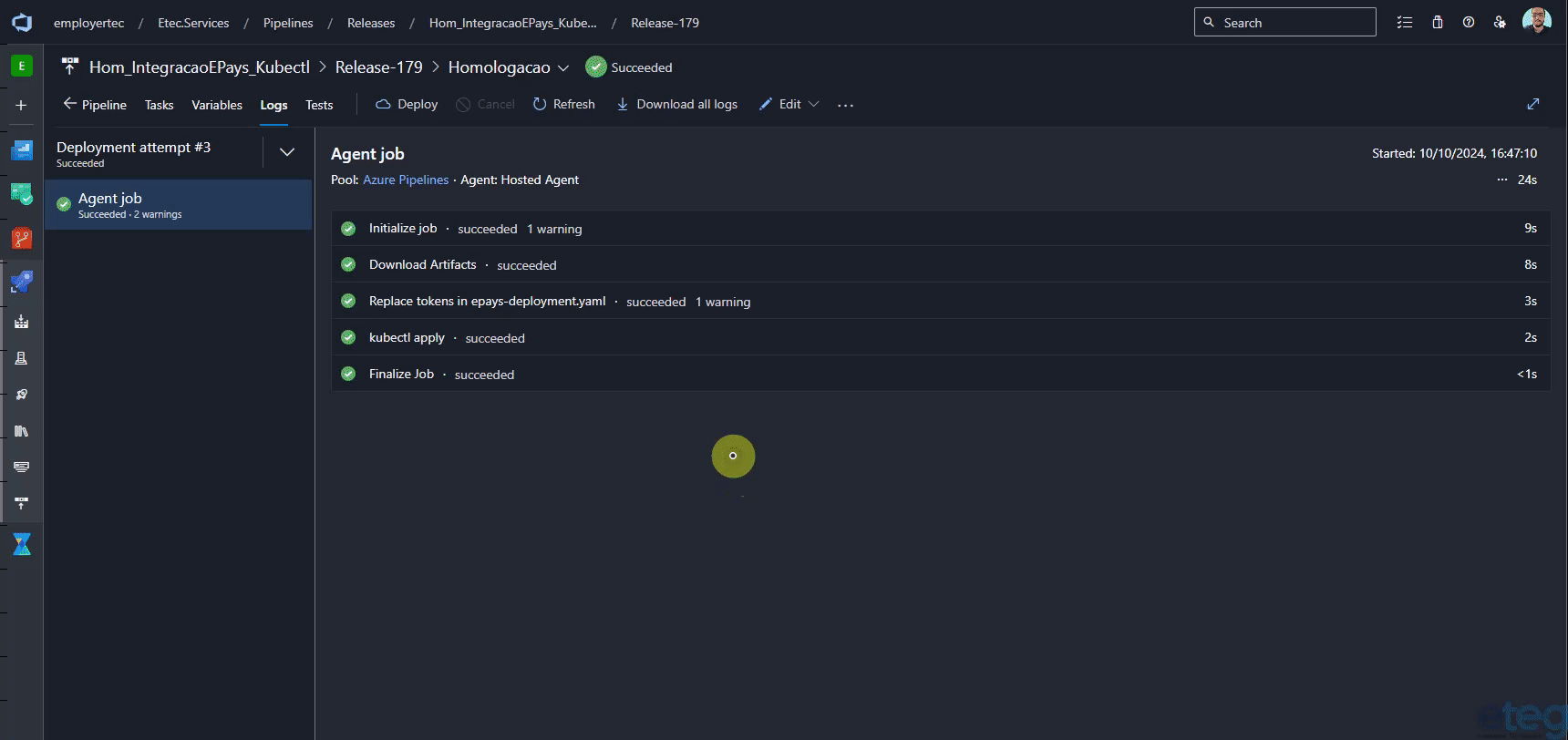Open the Marketplace shopping bag icon

click(1437, 23)
